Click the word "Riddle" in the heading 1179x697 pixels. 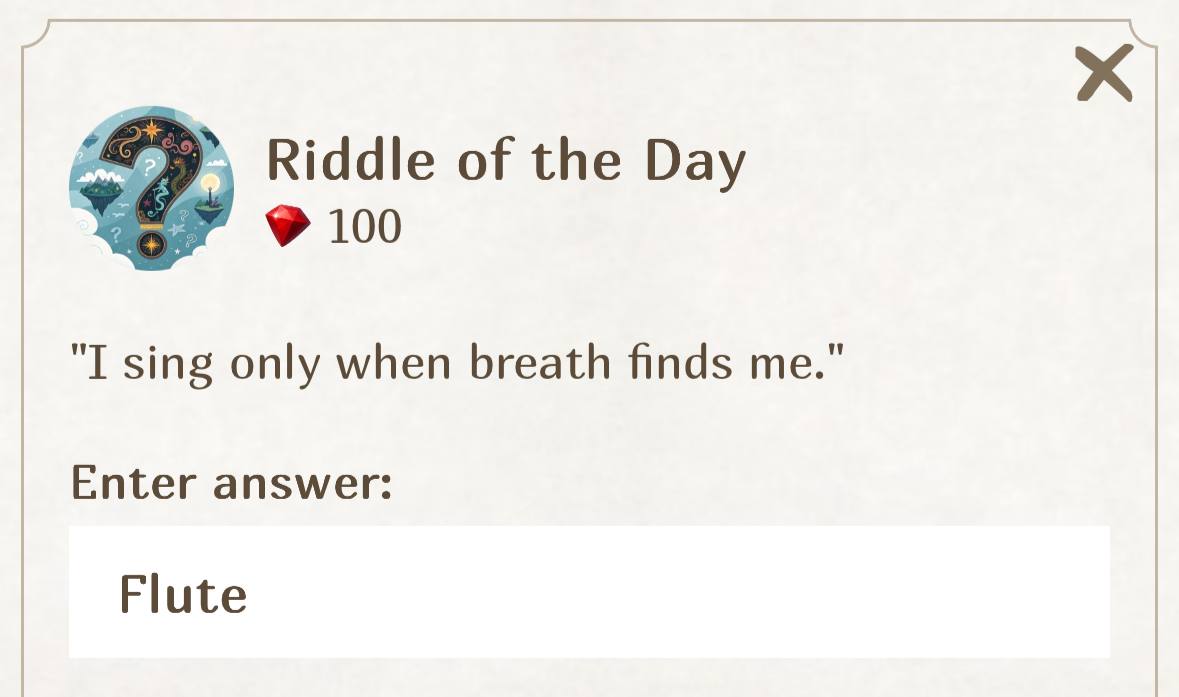[350, 160]
